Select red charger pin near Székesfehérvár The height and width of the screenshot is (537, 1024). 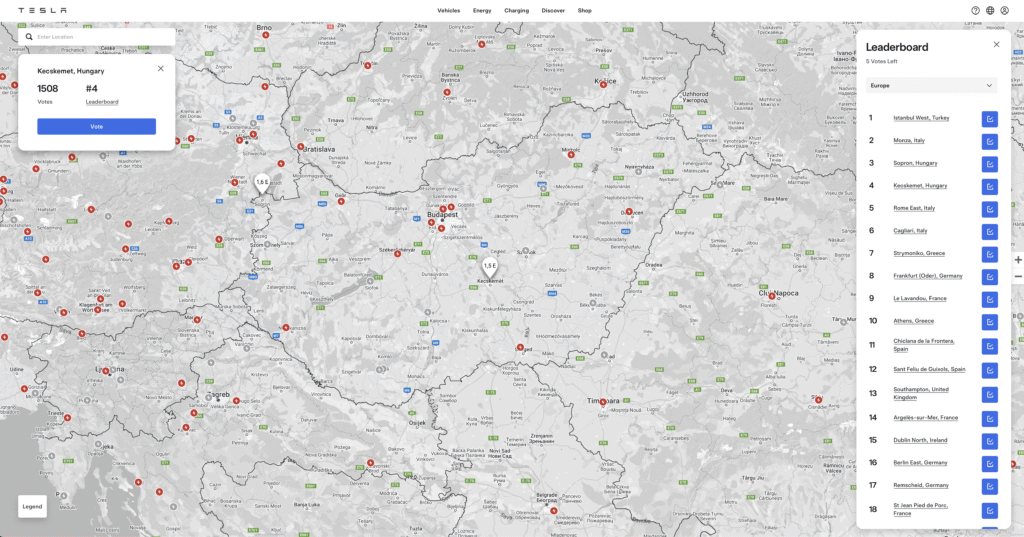[397, 254]
